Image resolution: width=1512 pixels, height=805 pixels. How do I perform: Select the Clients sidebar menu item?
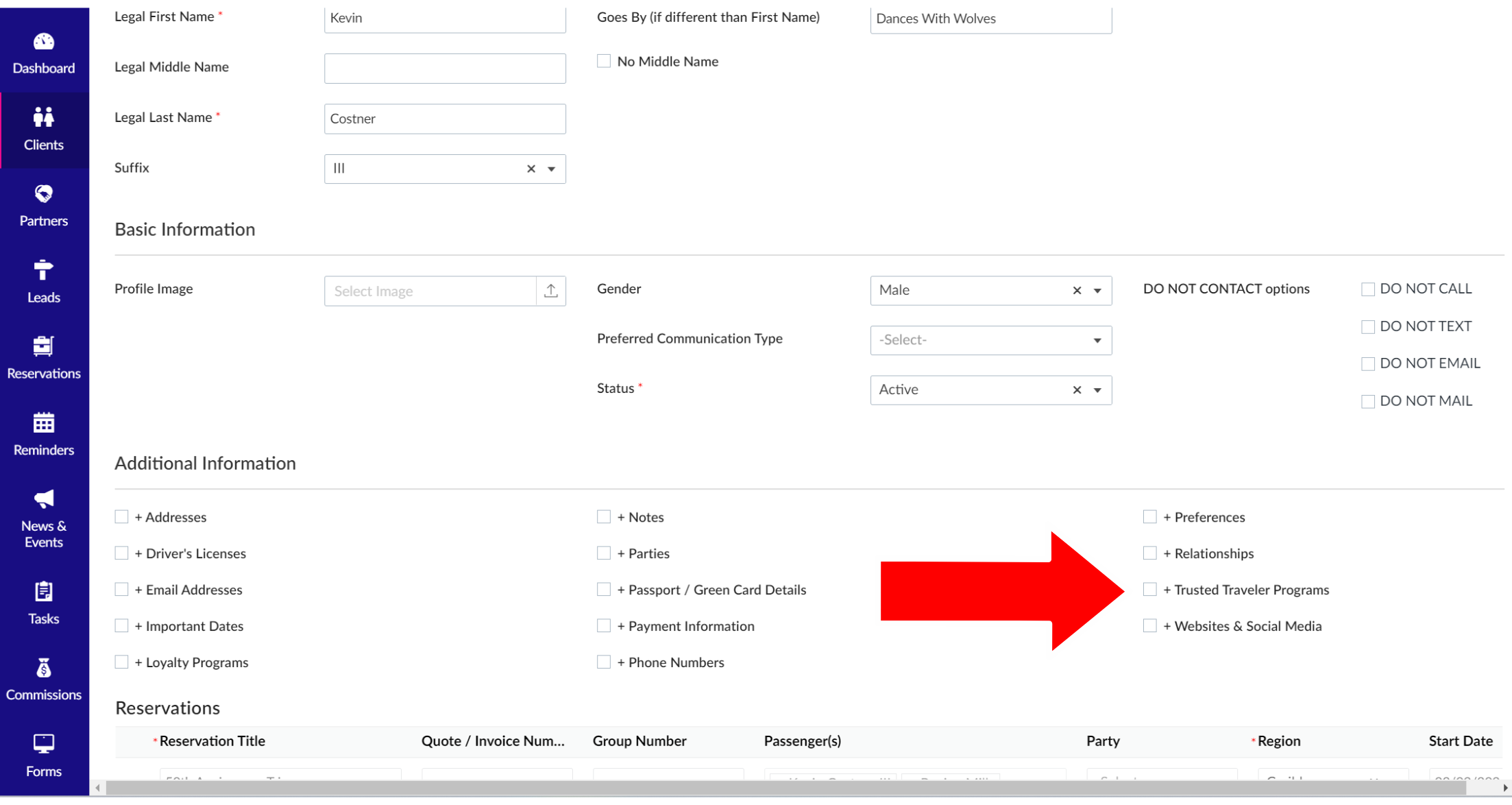[44, 130]
